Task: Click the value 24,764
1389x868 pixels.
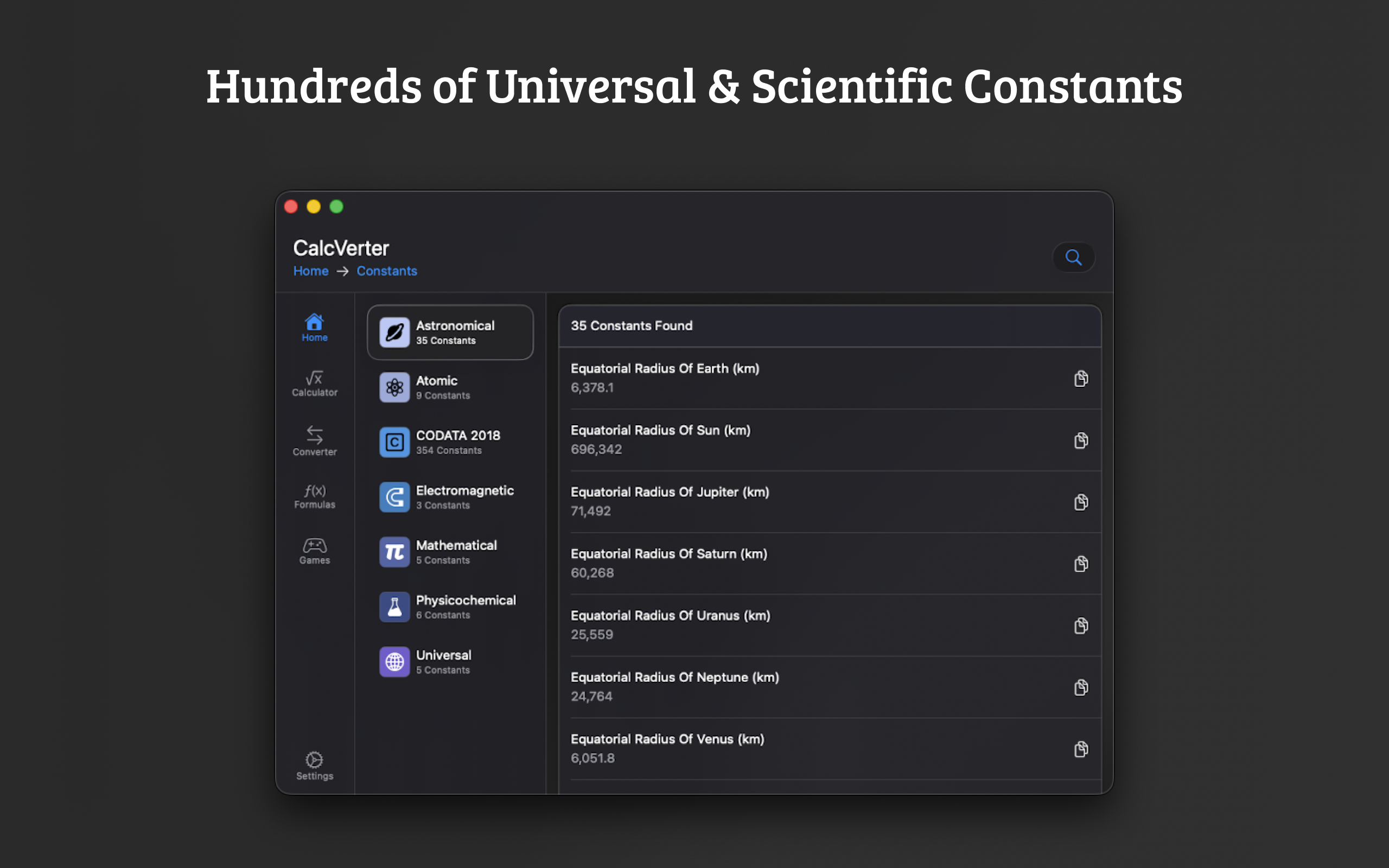Action: [591, 697]
